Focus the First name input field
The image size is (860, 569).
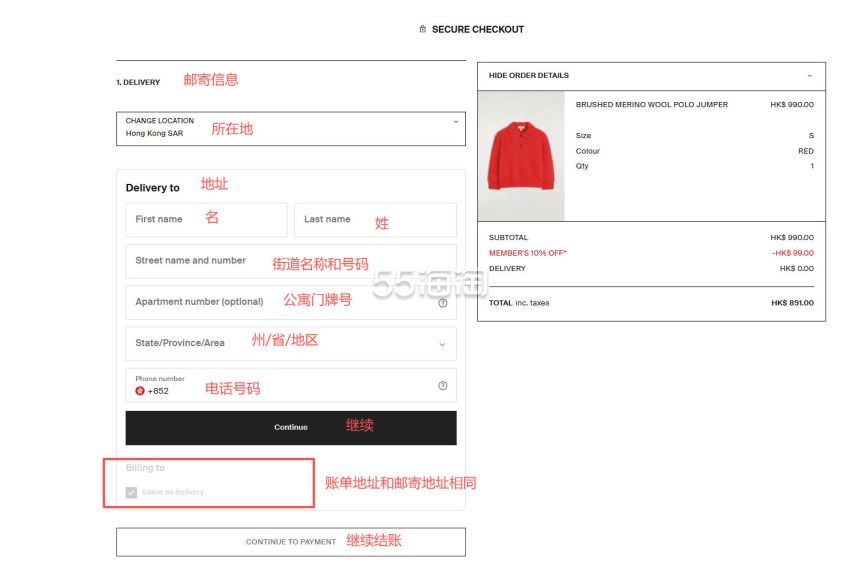[206, 220]
